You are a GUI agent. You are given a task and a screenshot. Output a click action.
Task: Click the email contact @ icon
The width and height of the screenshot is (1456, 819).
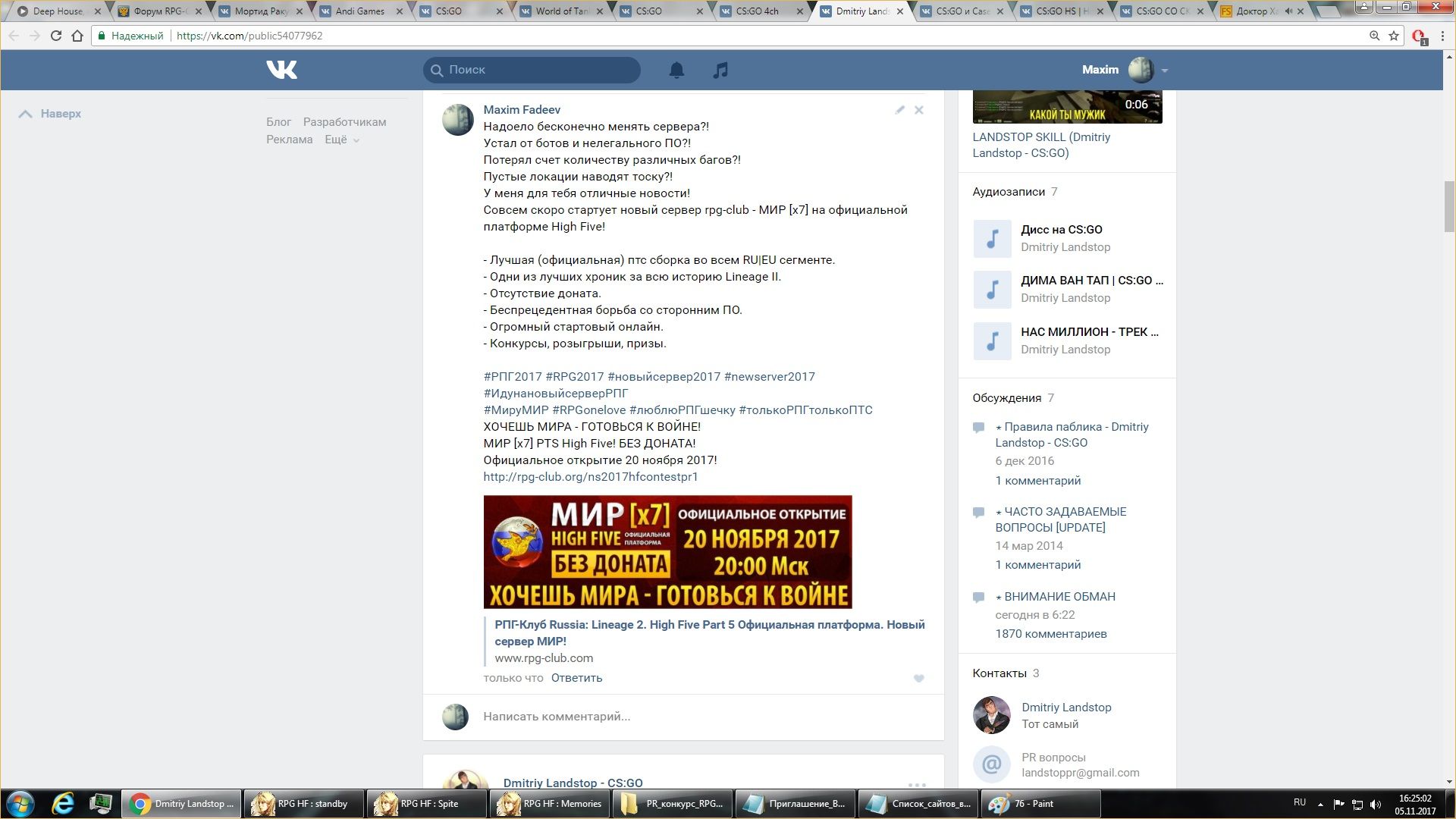[992, 764]
